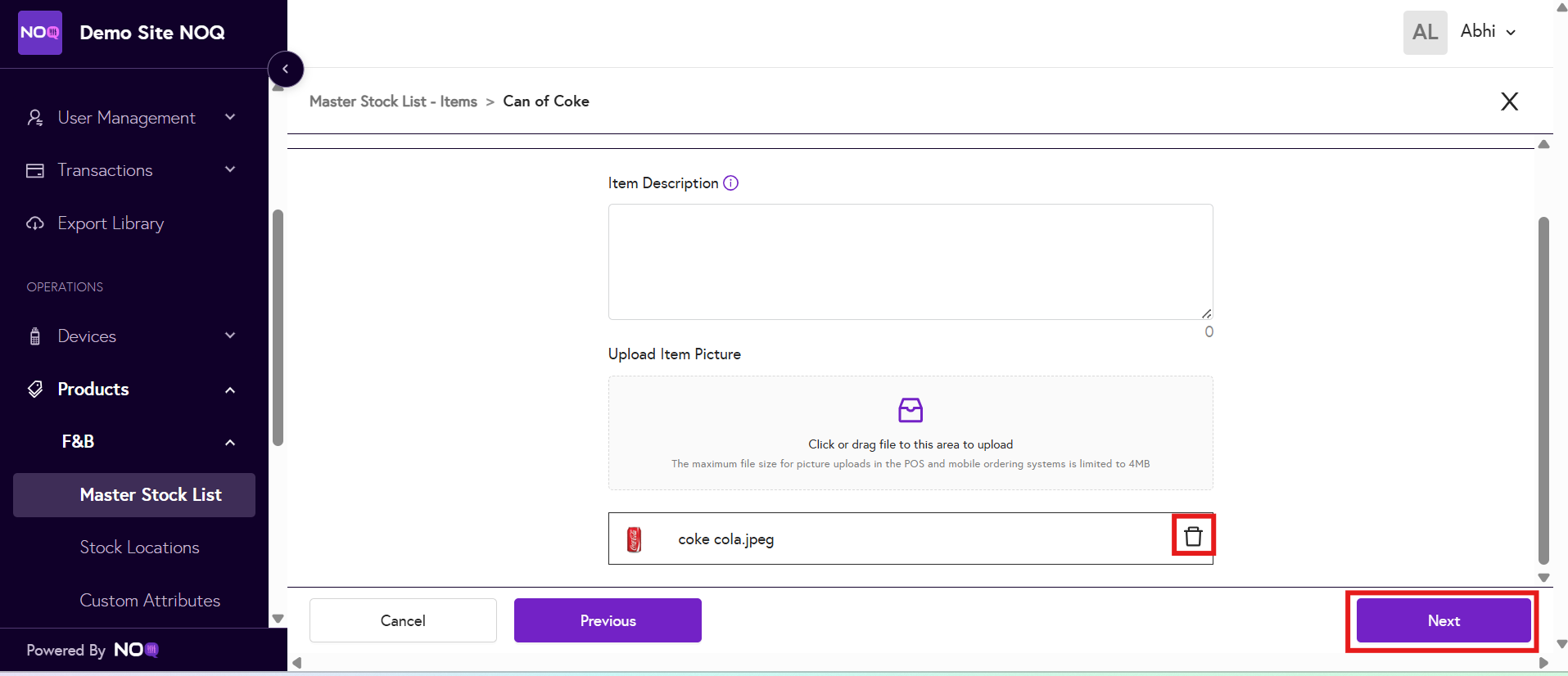Click the coke cola thumbnail image

[x=634, y=539]
